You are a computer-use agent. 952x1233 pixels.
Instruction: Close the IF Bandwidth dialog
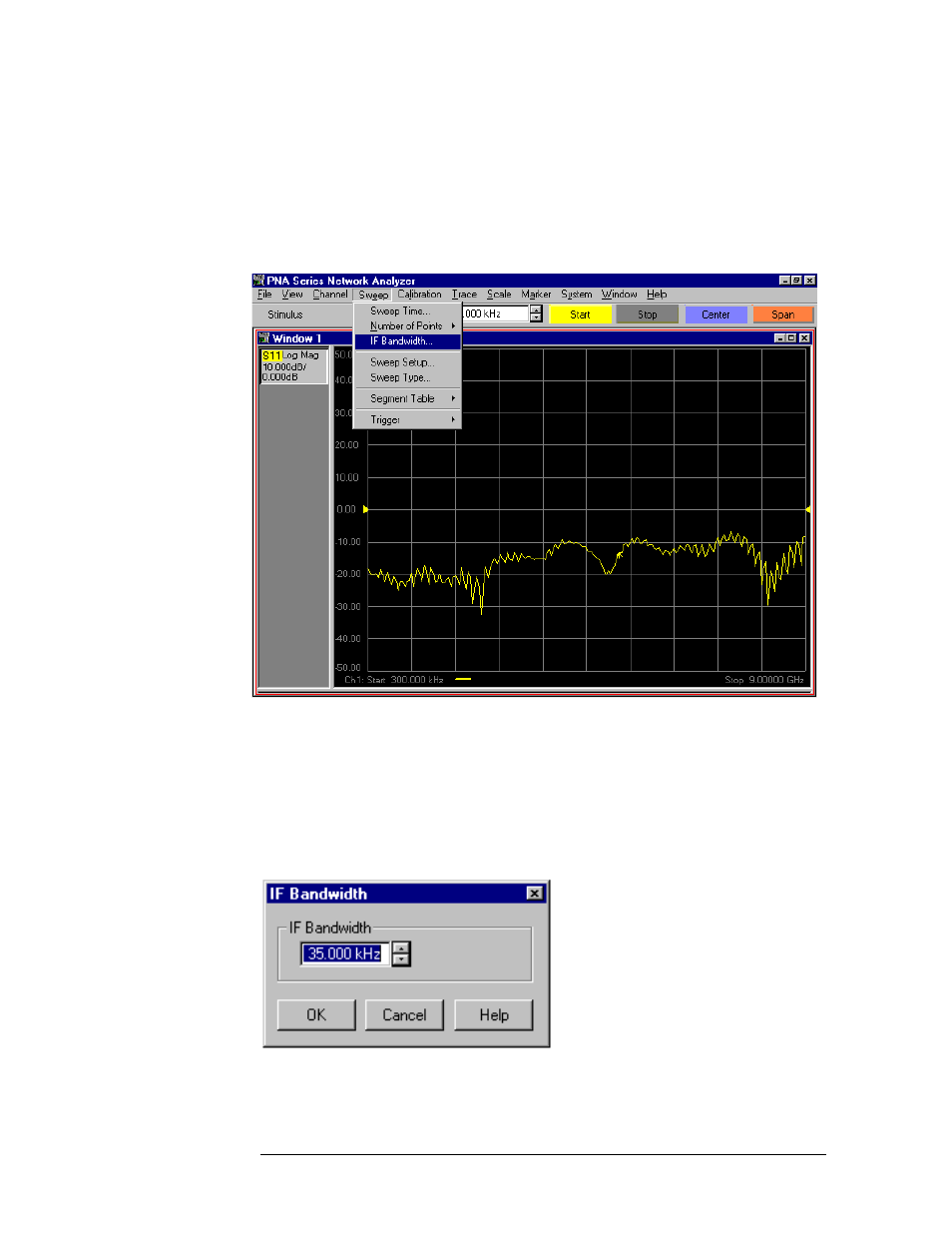535,894
